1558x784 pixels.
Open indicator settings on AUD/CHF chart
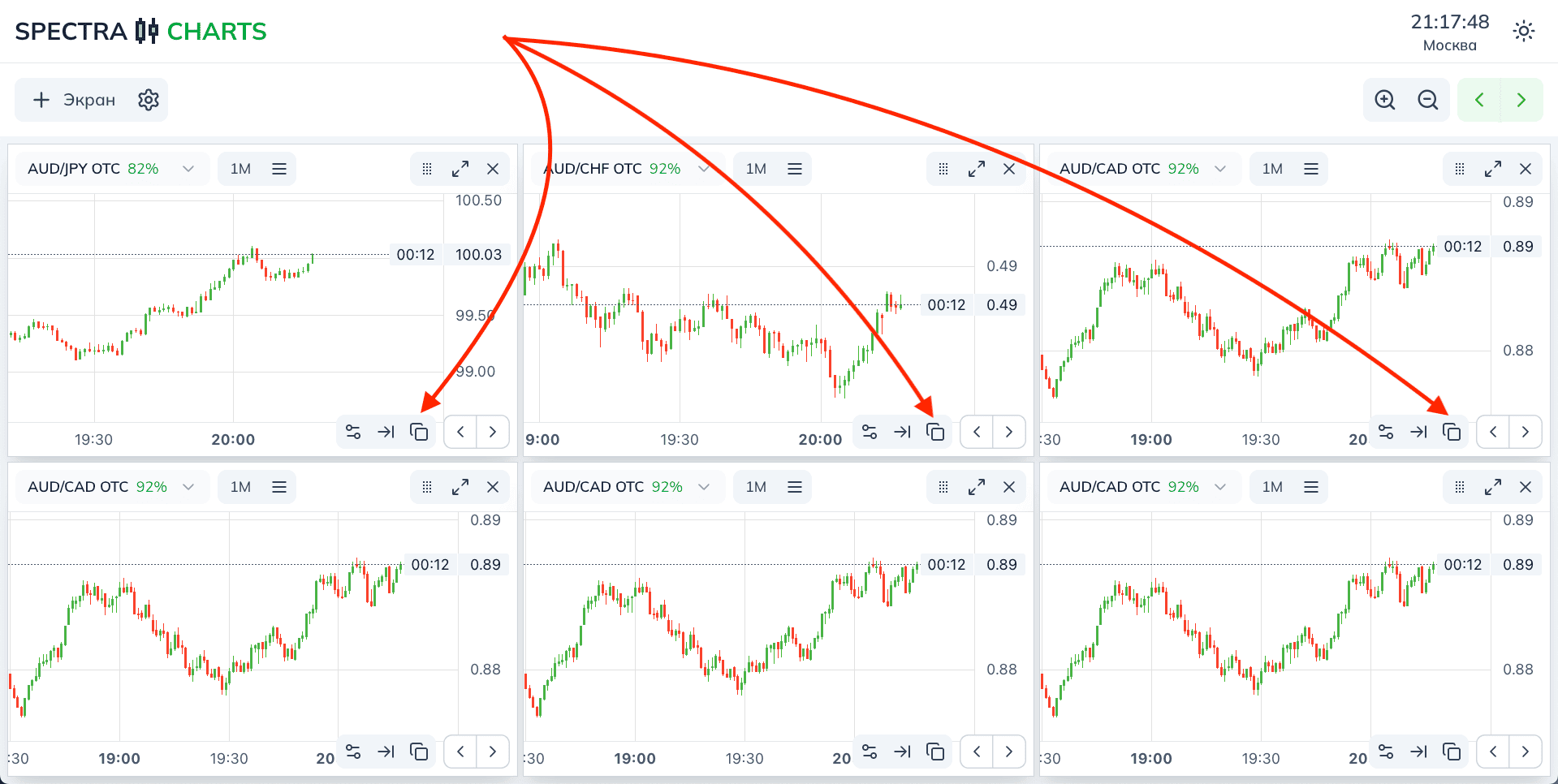870,432
